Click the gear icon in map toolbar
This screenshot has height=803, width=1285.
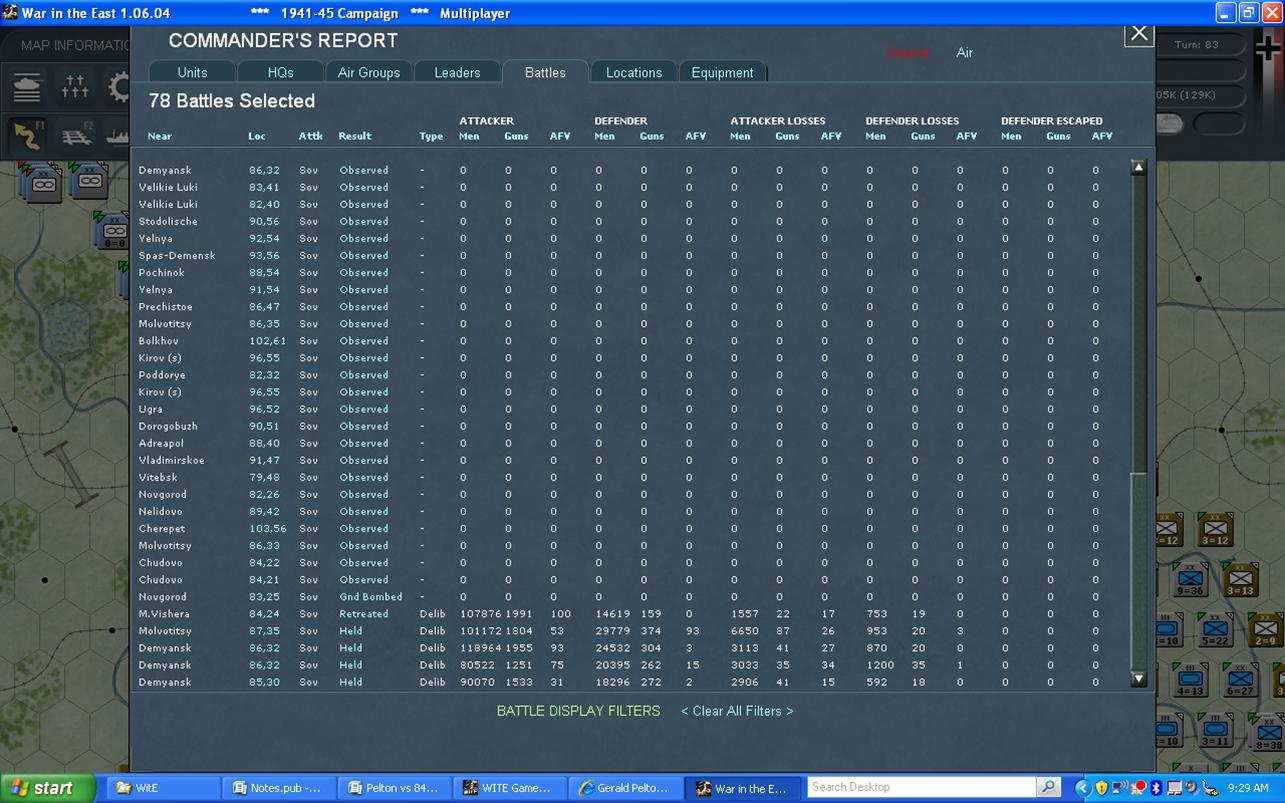point(119,88)
